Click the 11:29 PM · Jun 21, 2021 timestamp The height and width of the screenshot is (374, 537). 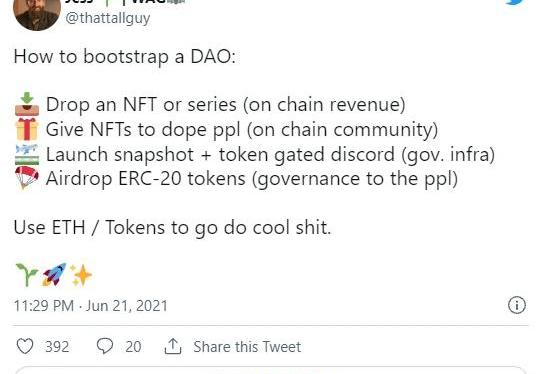pos(91,306)
